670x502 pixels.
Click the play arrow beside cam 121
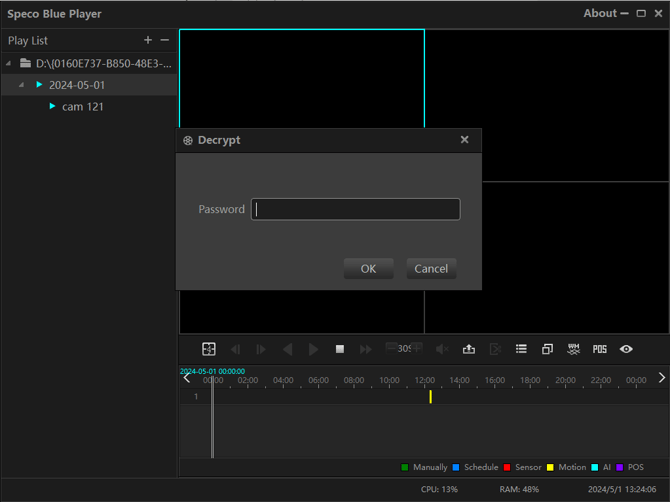coord(52,106)
